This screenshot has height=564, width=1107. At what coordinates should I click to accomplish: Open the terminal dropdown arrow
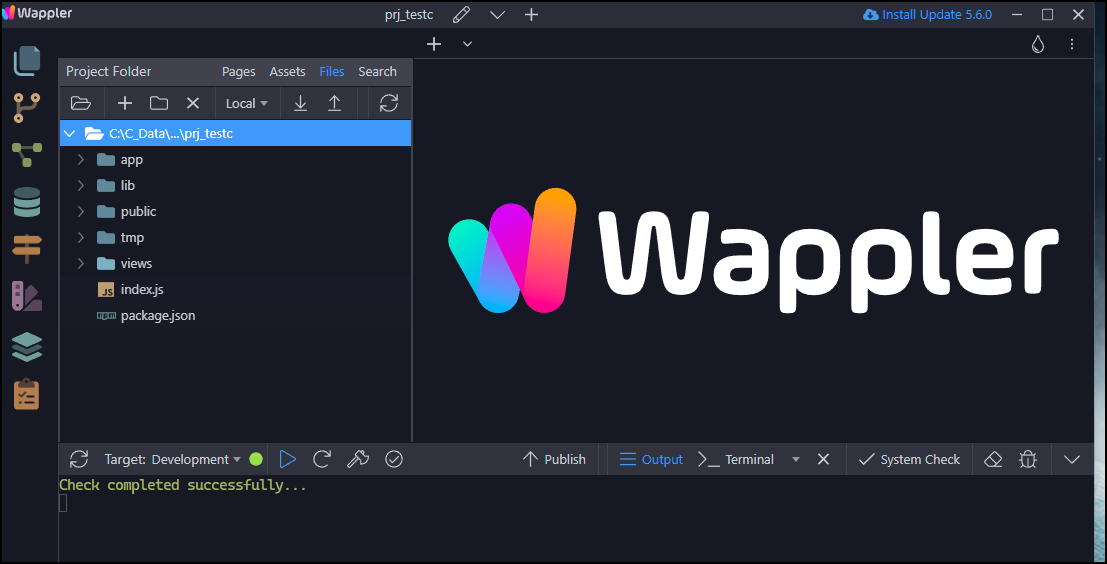pyautogui.click(x=796, y=460)
